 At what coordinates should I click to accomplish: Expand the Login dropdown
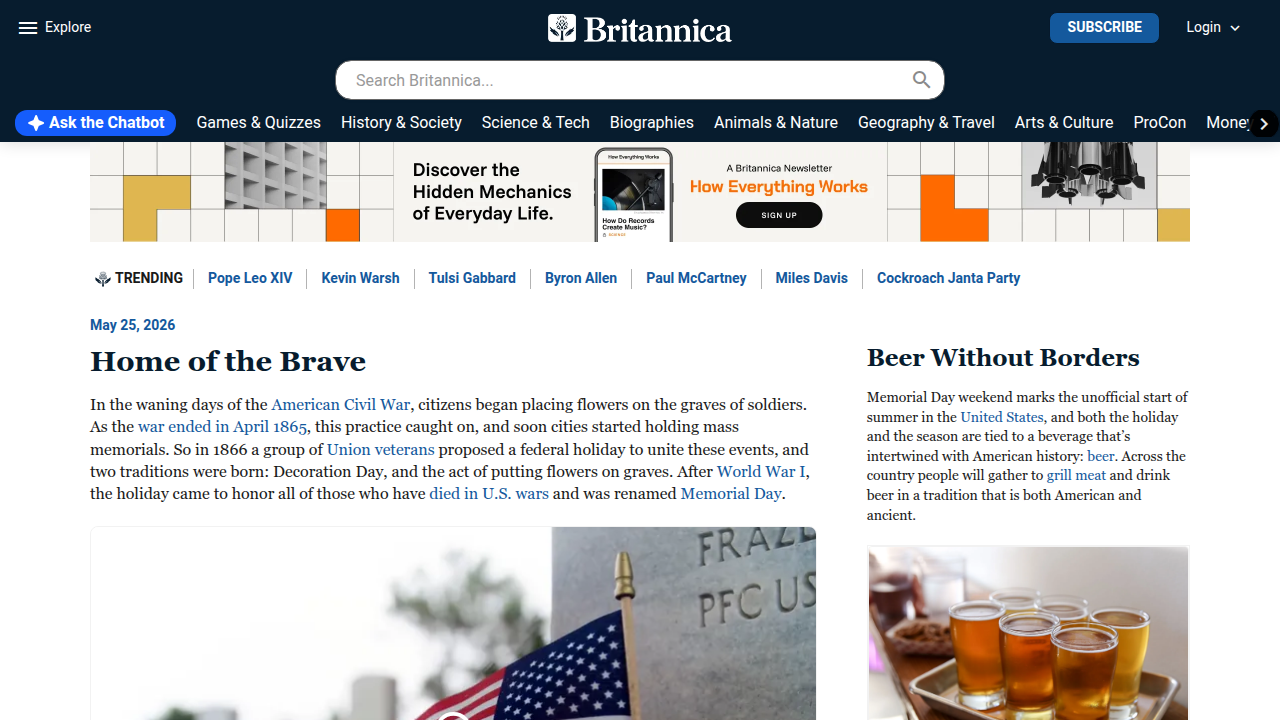tap(1213, 27)
